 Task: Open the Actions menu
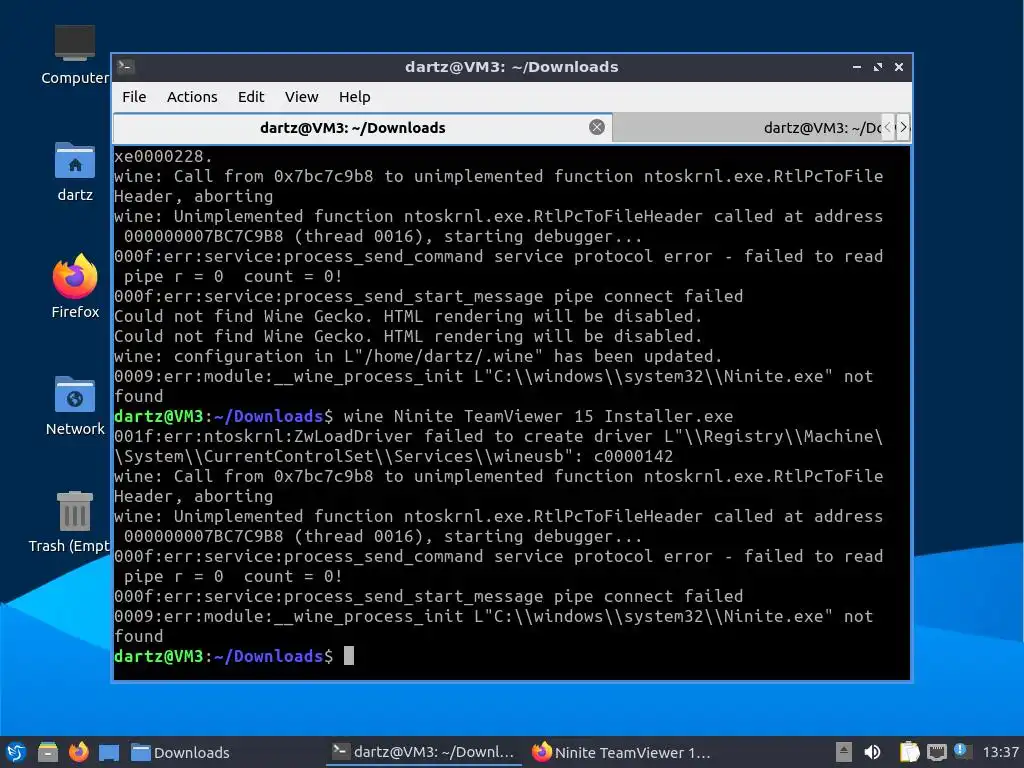pyautogui.click(x=192, y=97)
